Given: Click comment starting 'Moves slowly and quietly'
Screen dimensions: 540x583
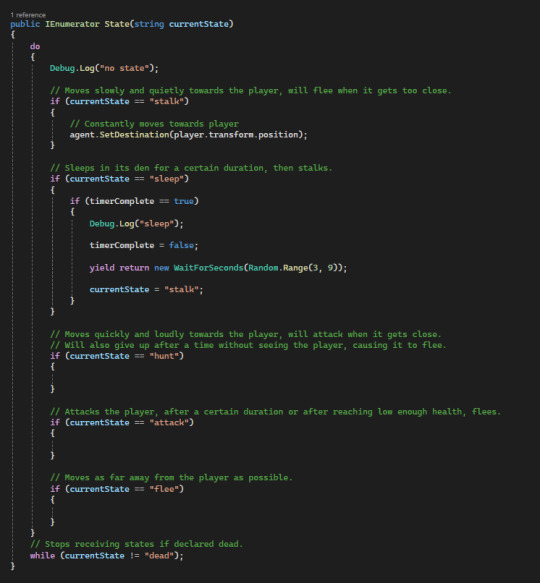Looking at the screenshot, I should (251, 91).
